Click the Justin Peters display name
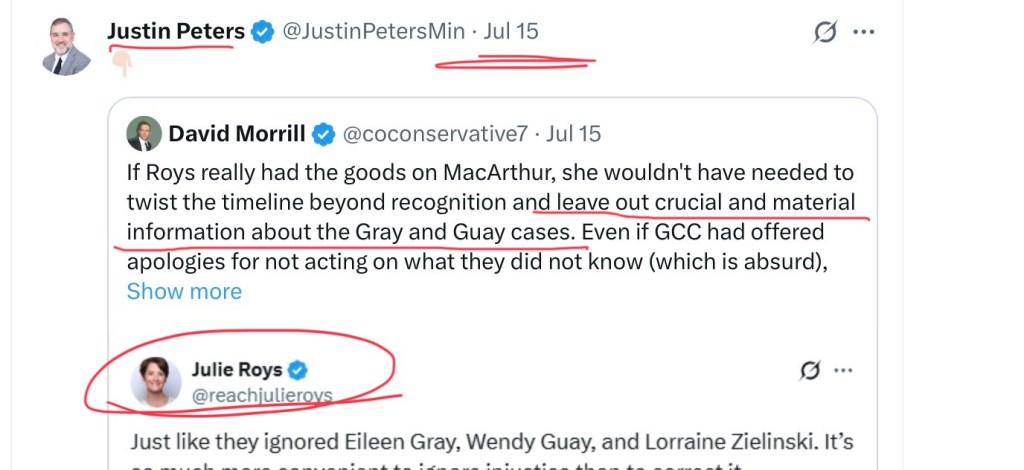This screenshot has width=1024, height=470. (x=176, y=32)
